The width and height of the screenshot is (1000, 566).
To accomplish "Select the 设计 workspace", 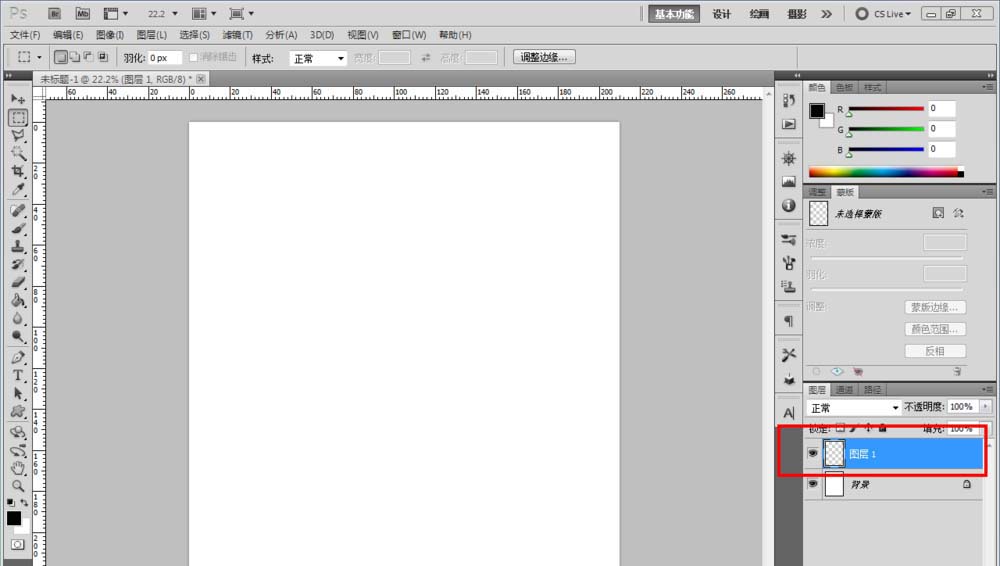I will pyautogui.click(x=721, y=13).
